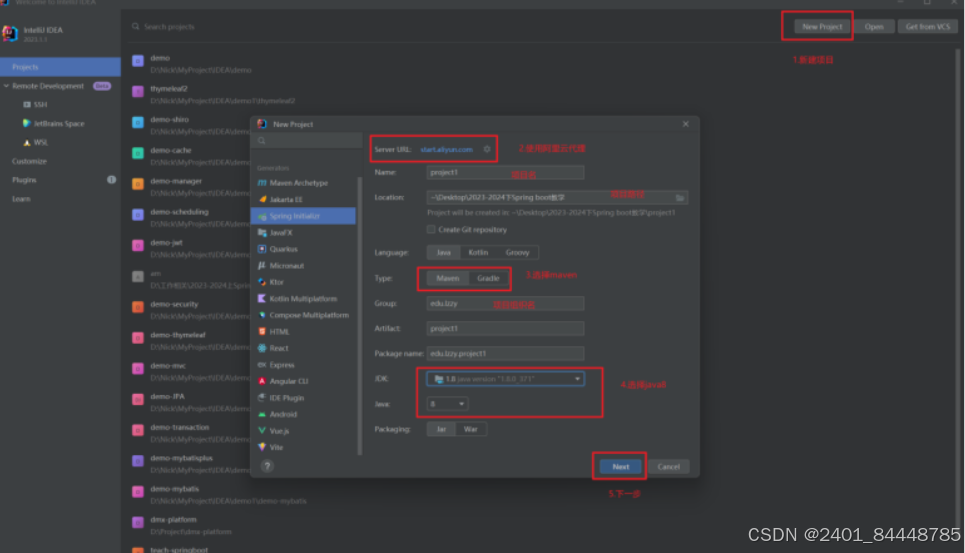The width and height of the screenshot is (965, 553).
Task: Open the dmx-platform recent project
Action: [182, 525]
